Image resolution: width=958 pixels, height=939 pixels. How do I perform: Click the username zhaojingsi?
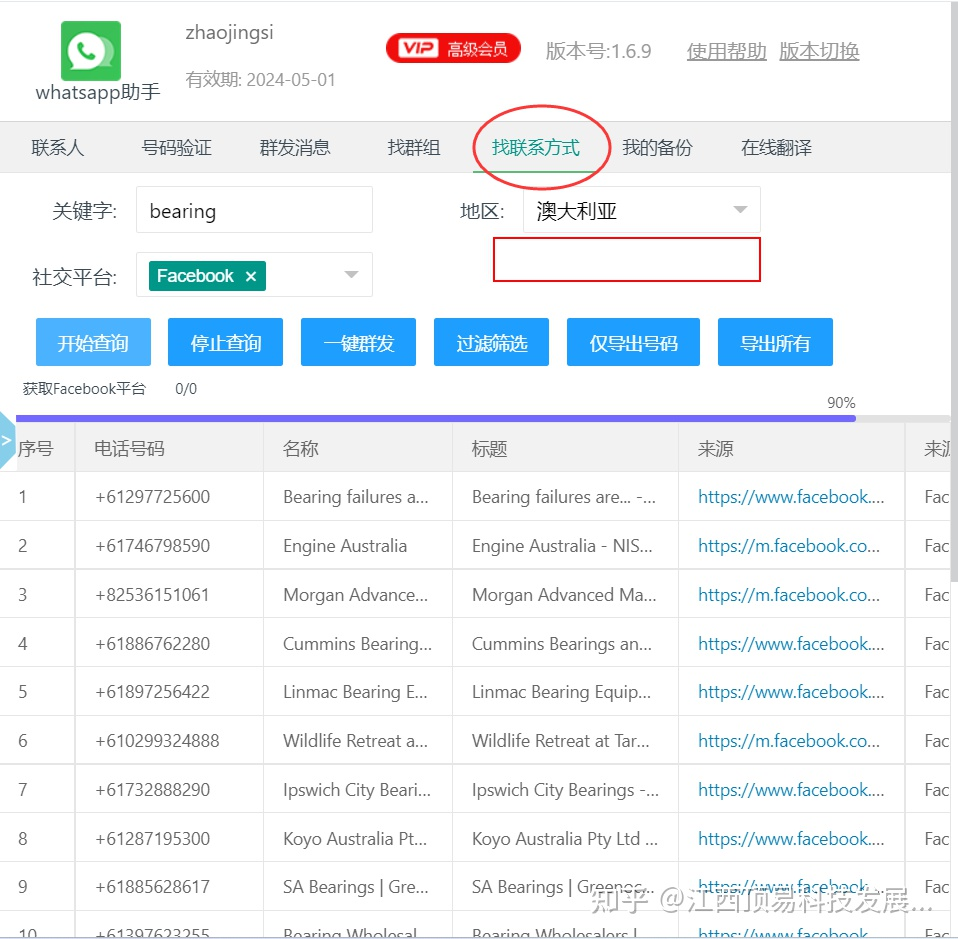point(229,32)
